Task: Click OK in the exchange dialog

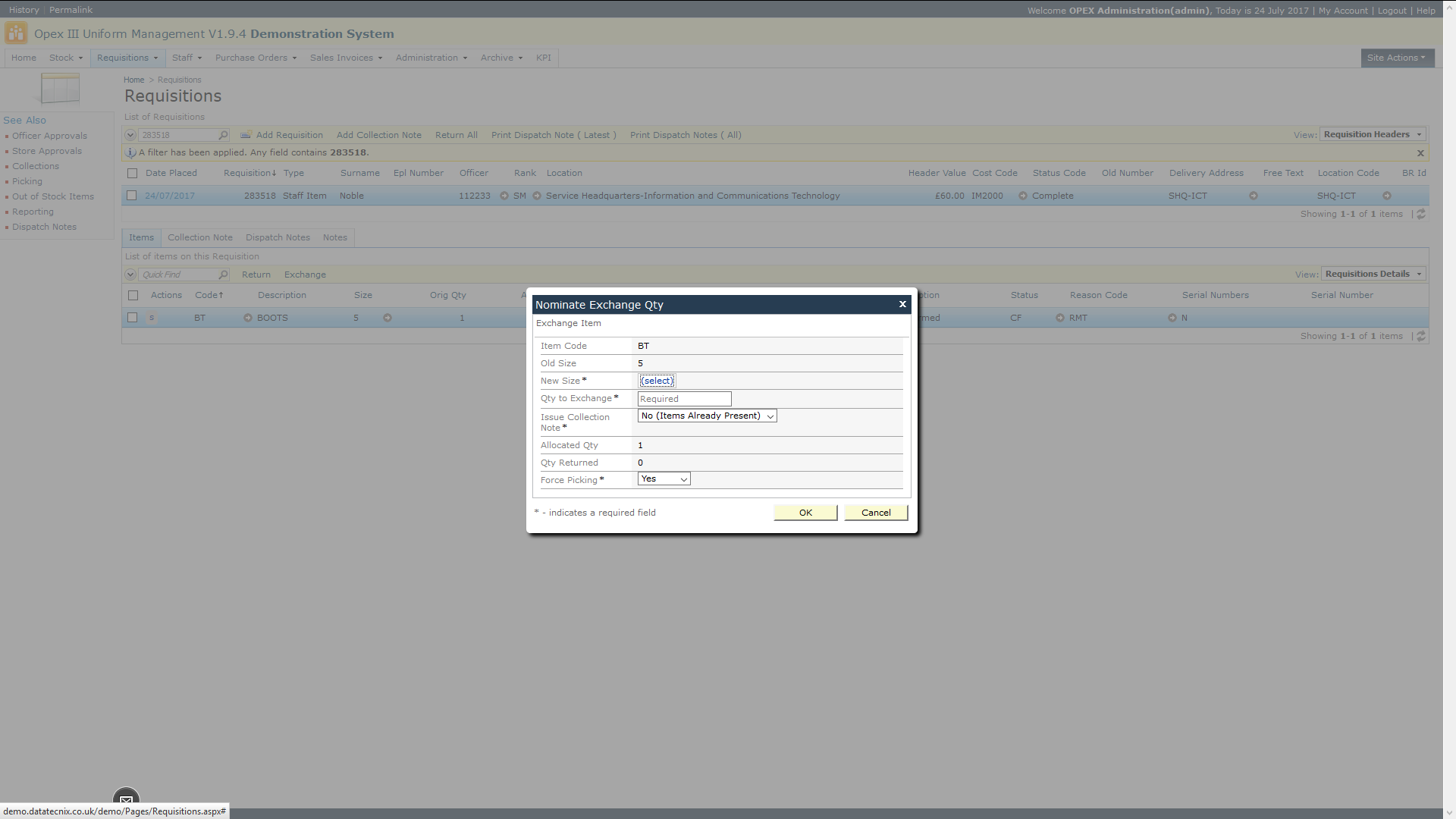Action: (805, 513)
